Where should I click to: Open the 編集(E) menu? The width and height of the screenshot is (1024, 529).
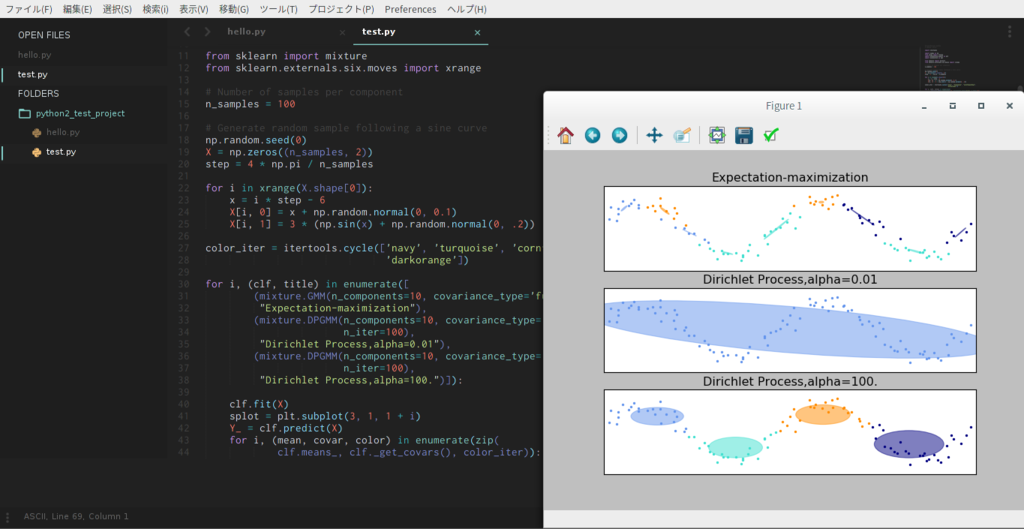click(x=77, y=9)
